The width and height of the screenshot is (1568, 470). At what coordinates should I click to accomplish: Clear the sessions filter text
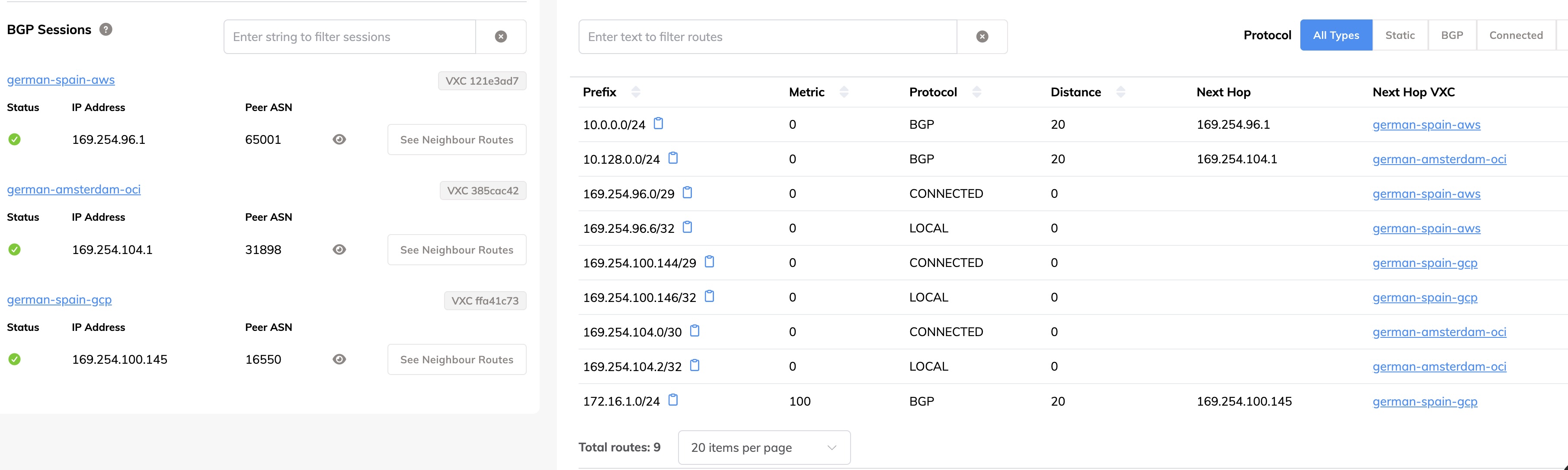(x=500, y=36)
